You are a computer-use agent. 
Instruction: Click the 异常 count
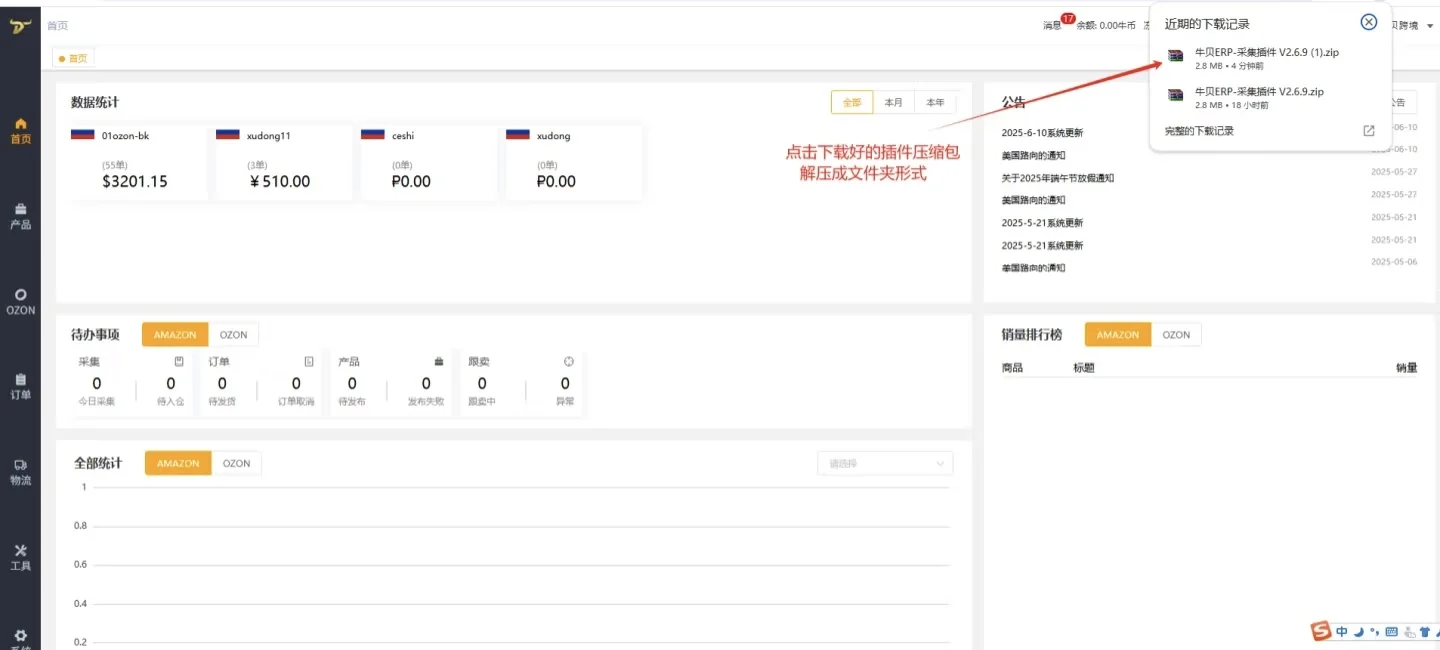coord(565,383)
